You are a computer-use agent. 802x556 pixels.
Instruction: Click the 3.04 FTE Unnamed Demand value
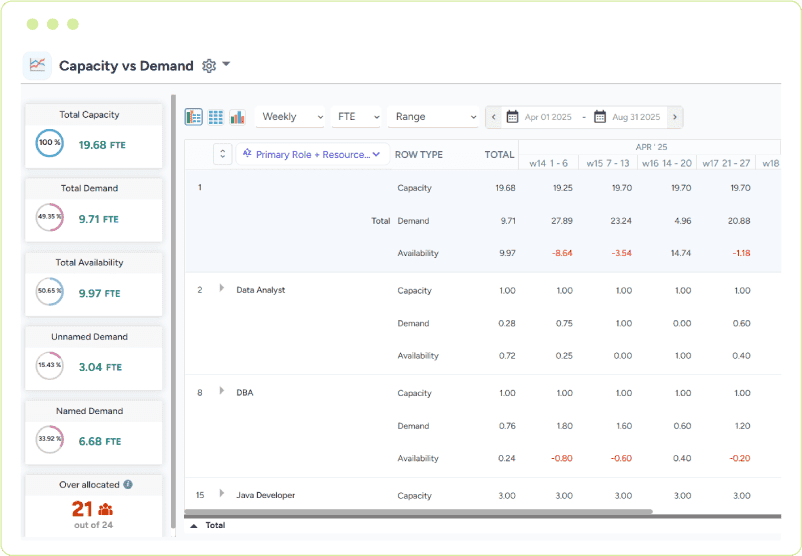100,367
